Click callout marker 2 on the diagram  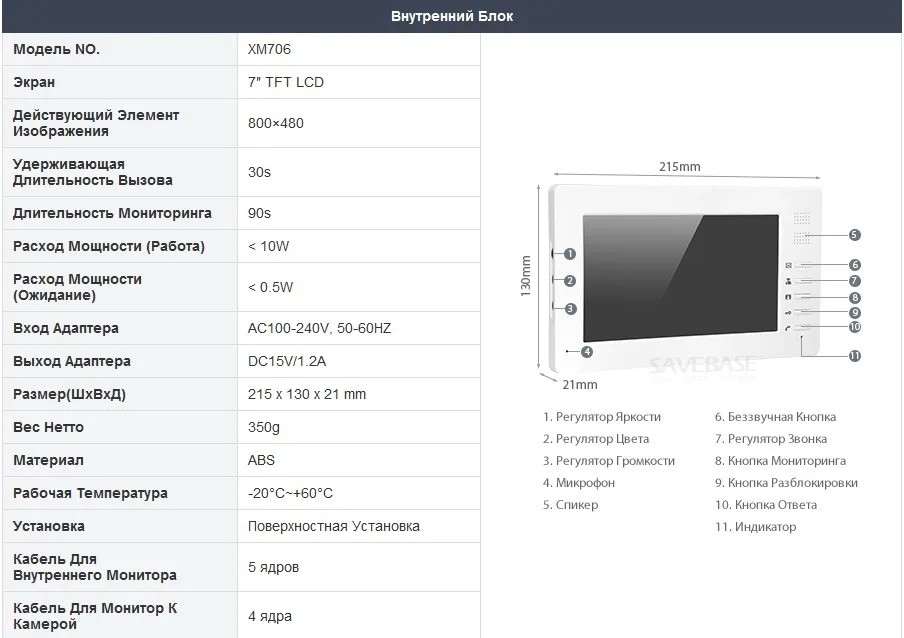(x=570, y=281)
